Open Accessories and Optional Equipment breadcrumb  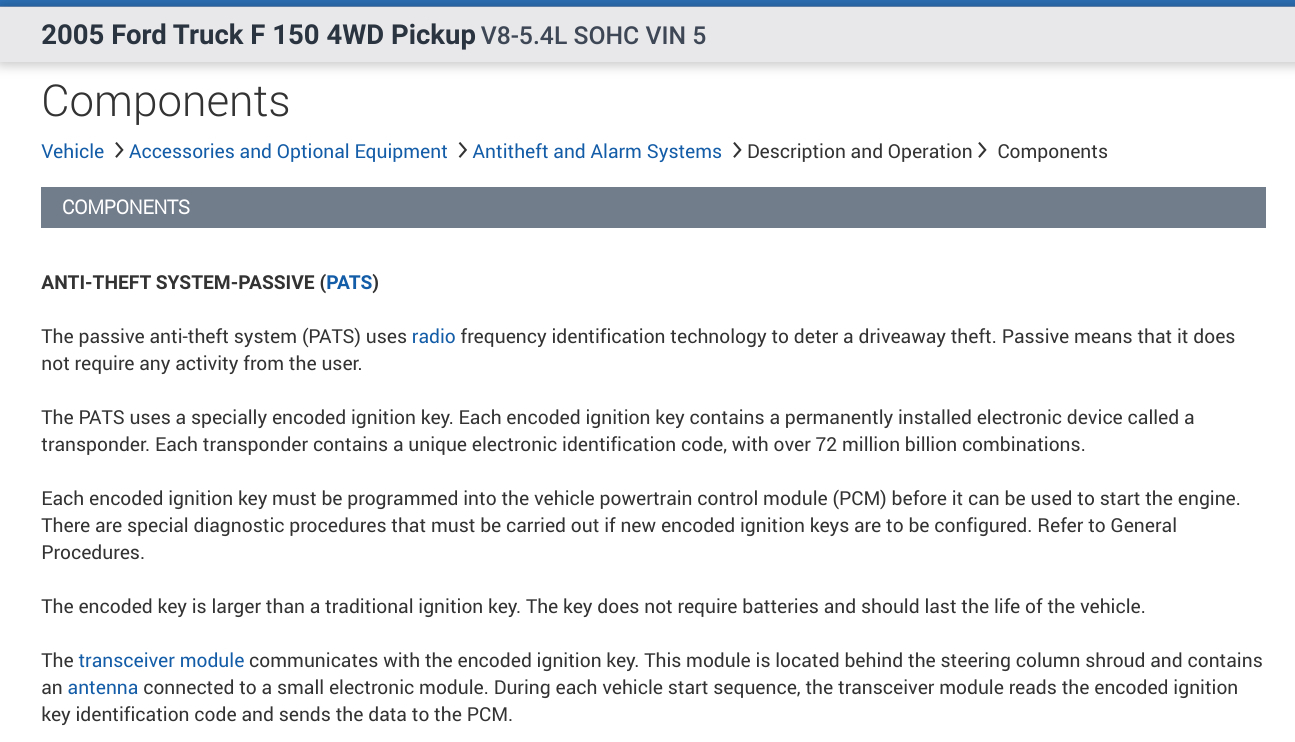pyautogui.click(x=288, y=151)
